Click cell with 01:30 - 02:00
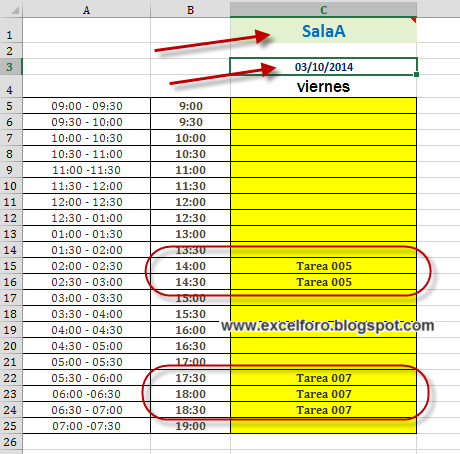 (87, 250)
